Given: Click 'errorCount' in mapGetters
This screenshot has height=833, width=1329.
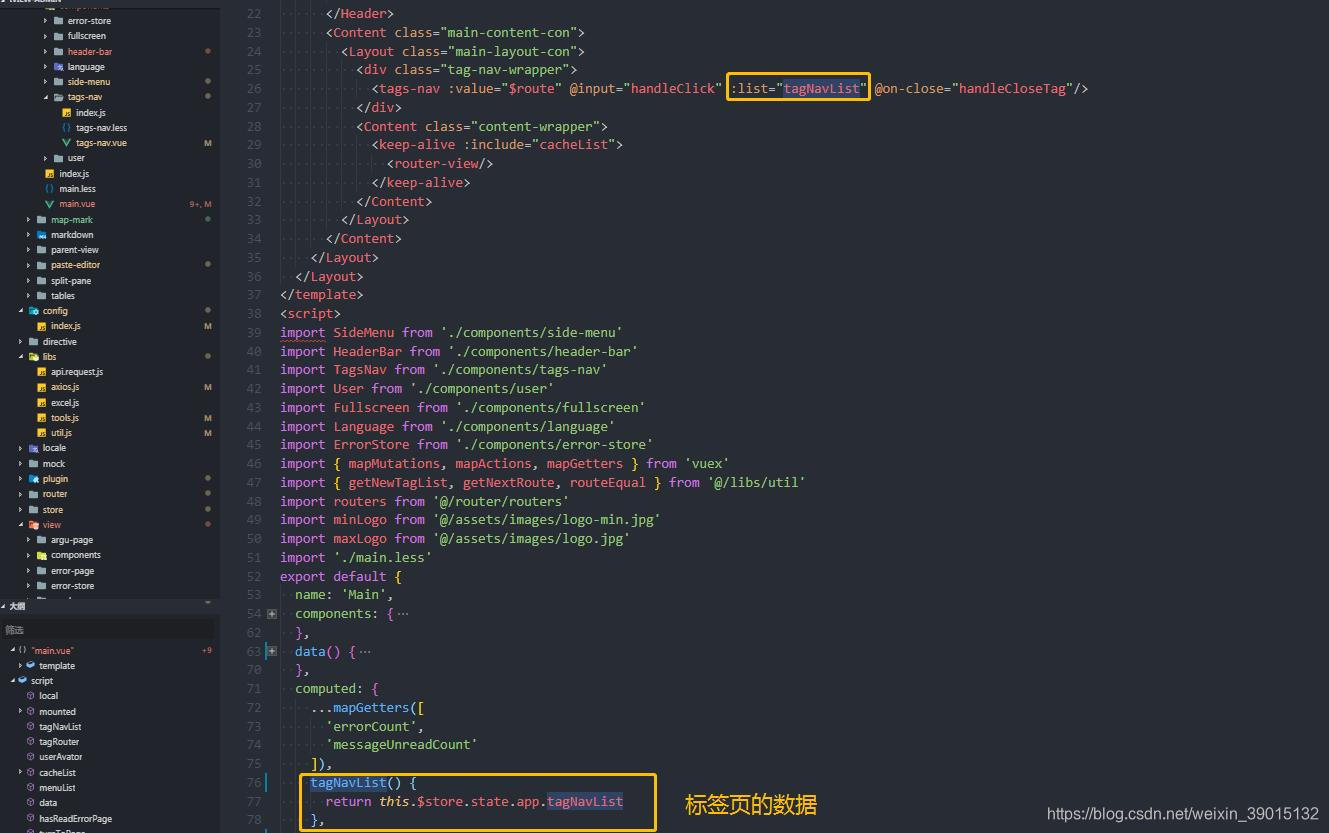Looking at the screenshot, I should pyautogui.click(x=371, y=726).
